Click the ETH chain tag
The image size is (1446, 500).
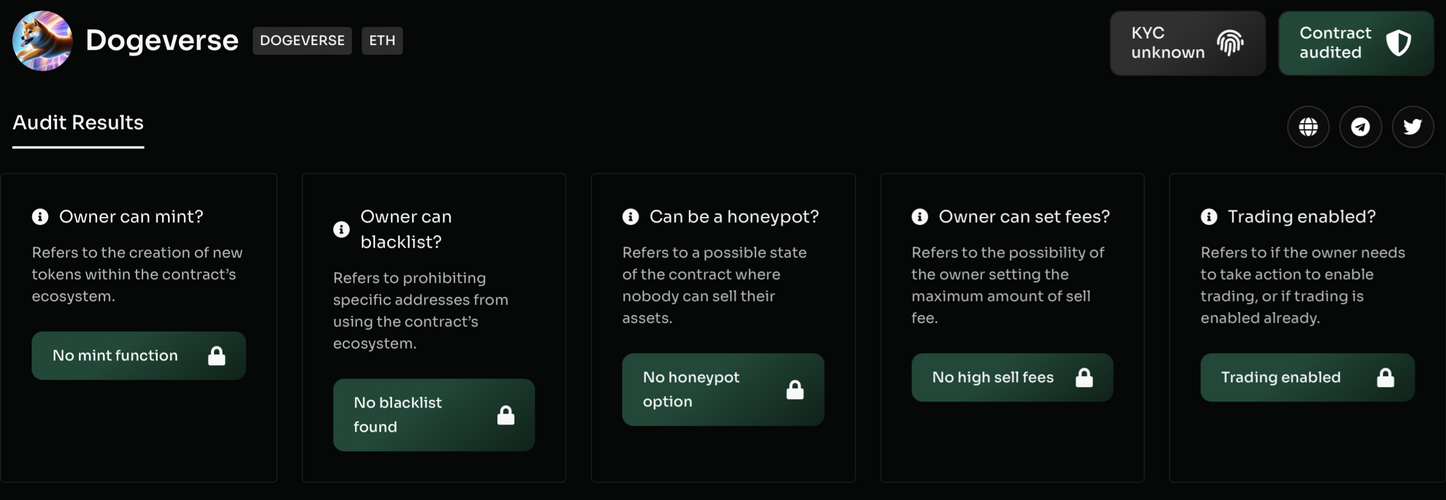382,41
